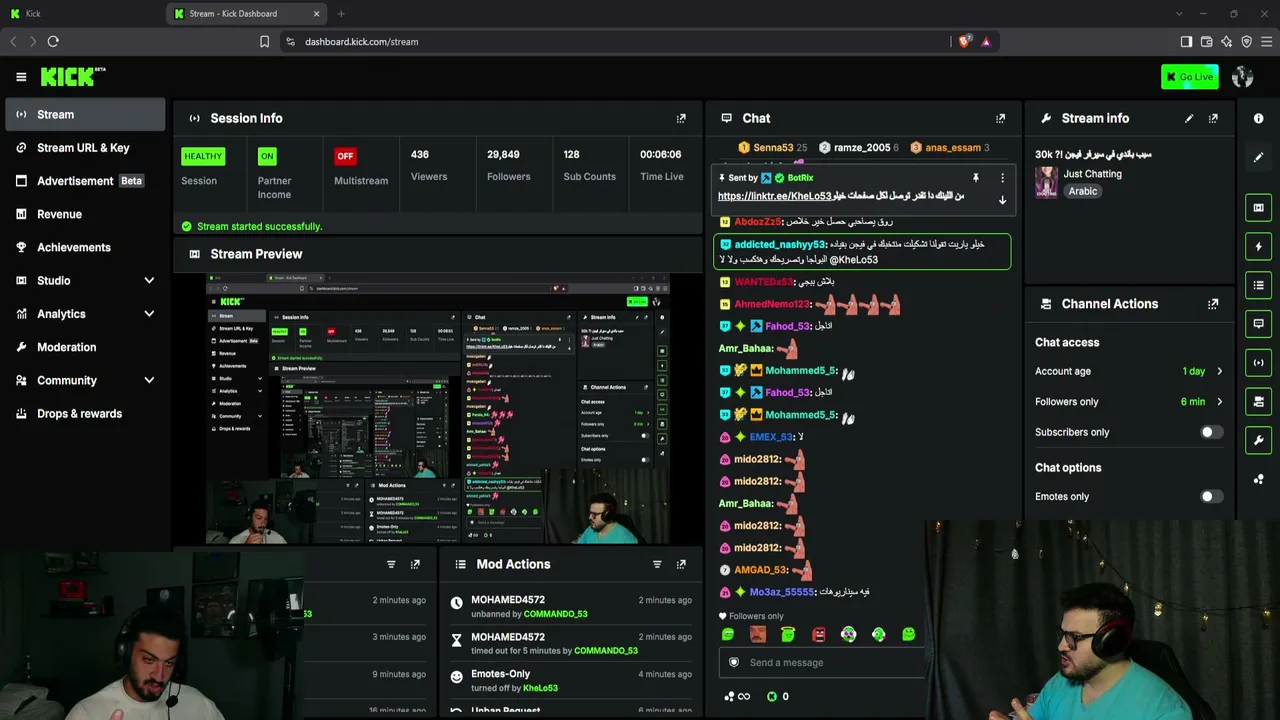Click the 29,849 followers count
The image size is (1280, 720).
(x=503, y=155)
